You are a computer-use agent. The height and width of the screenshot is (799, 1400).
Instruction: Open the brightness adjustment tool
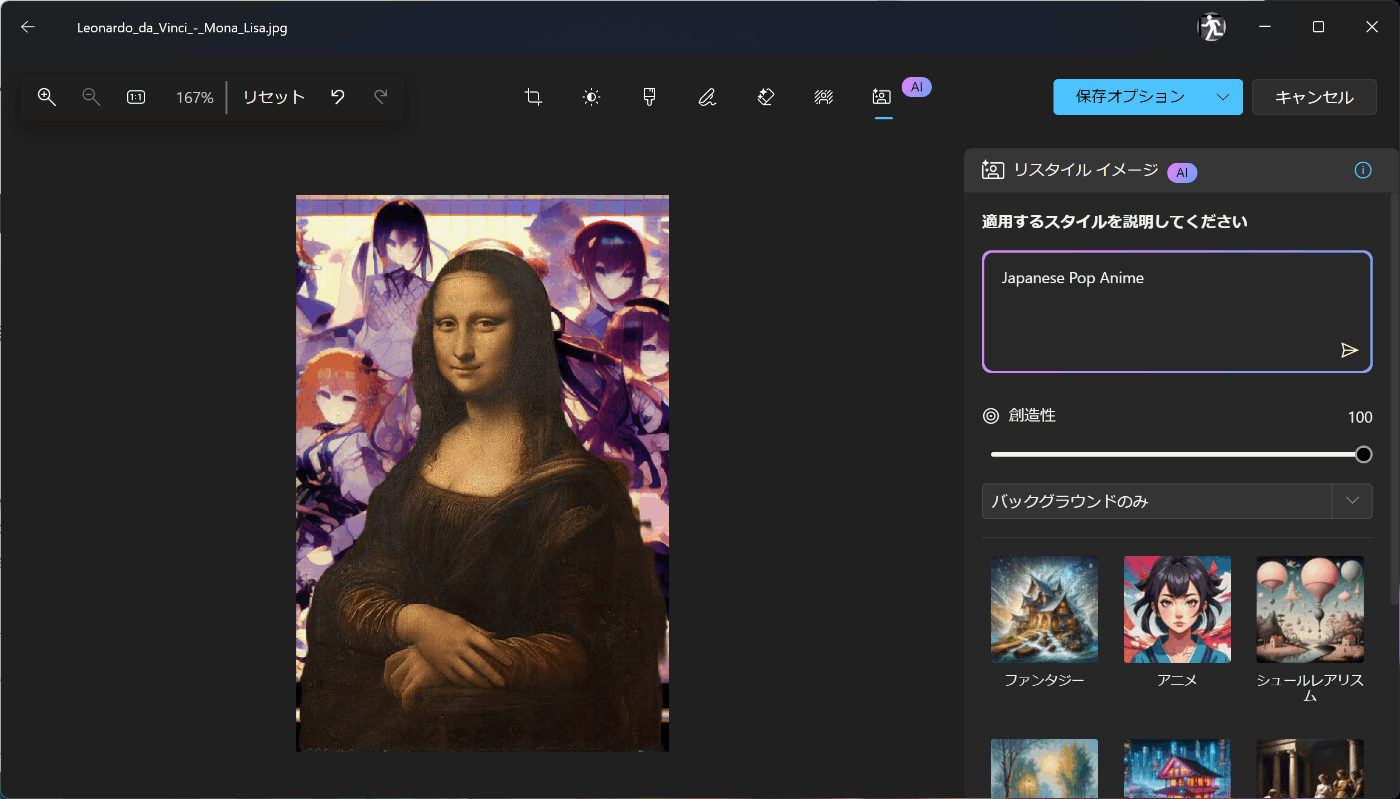pos(592,97)
